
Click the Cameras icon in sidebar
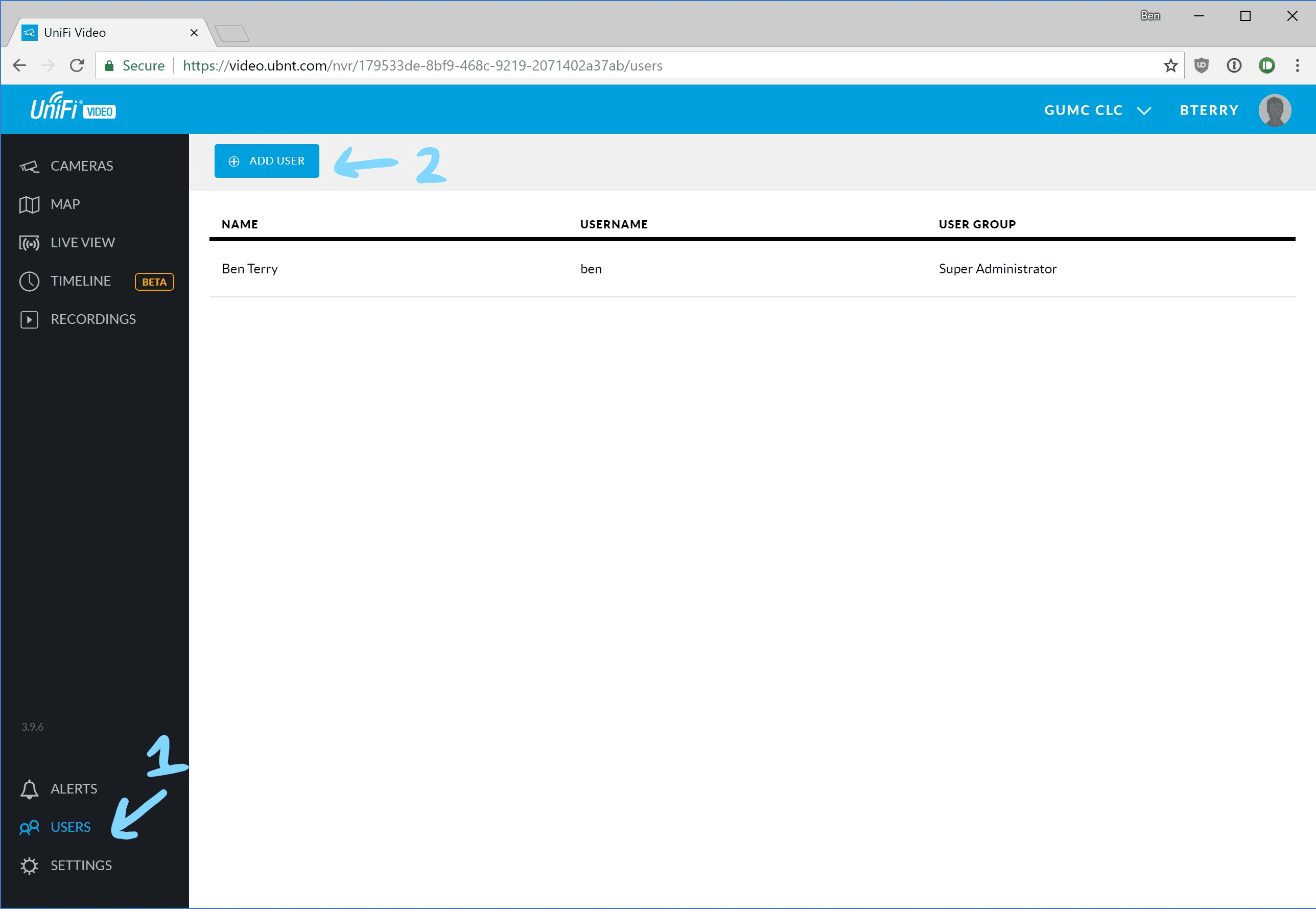coord(30,164)
